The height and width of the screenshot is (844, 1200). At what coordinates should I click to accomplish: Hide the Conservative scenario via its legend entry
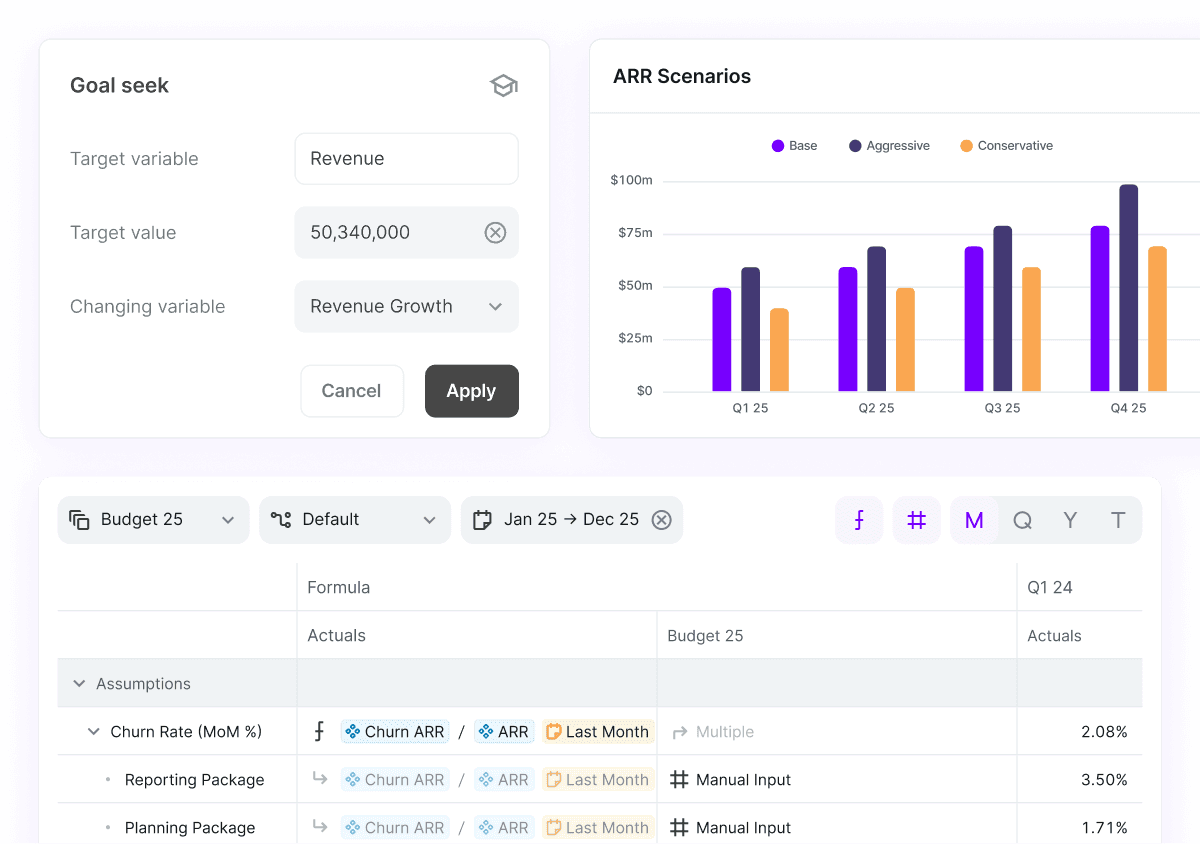point(1006,145)
